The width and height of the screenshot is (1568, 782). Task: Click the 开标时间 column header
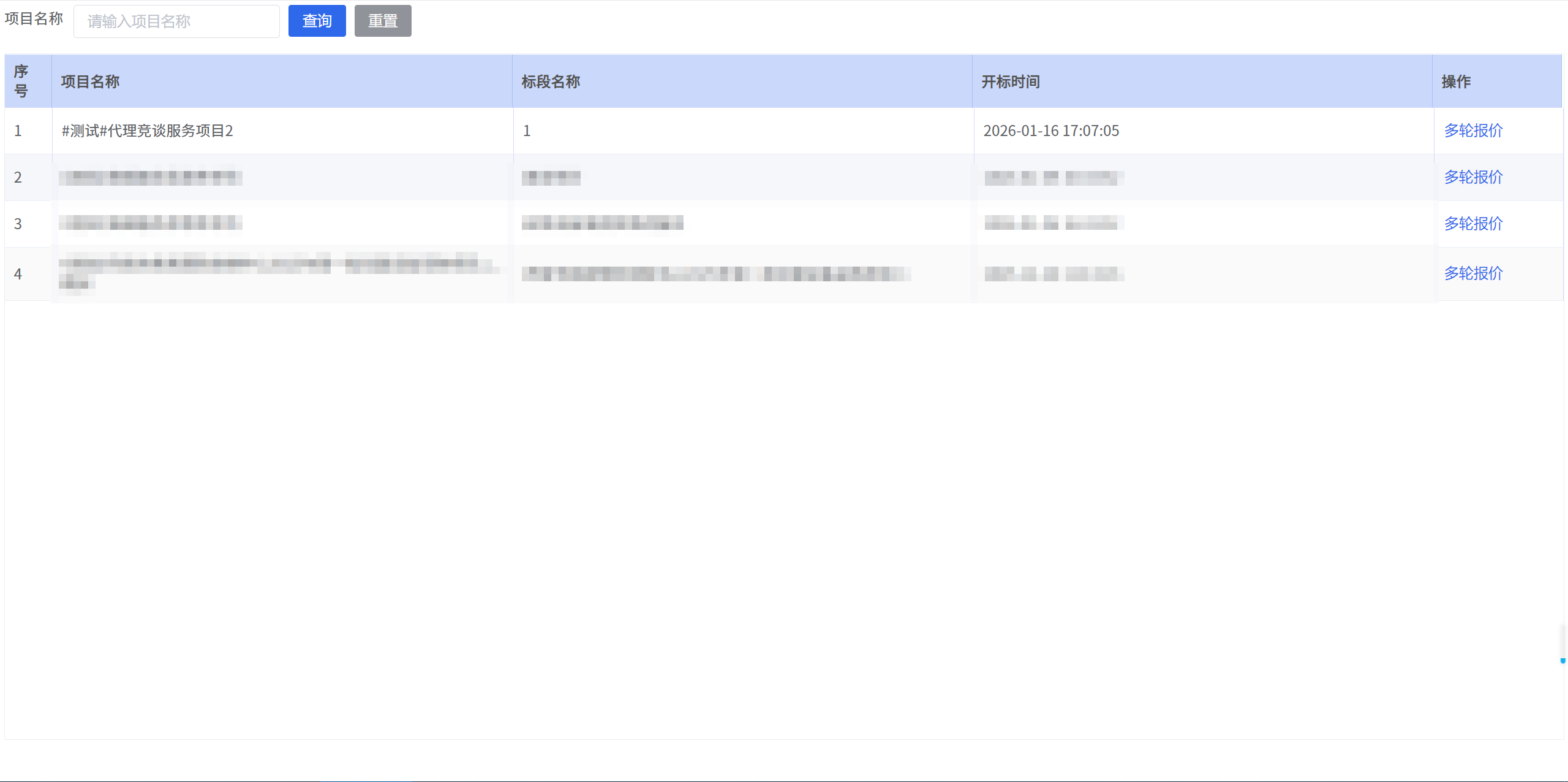click(x=1011, y=82)
